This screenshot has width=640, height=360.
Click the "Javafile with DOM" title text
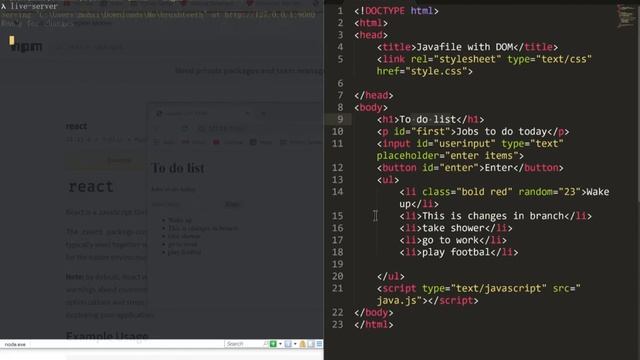click(x=464, y=47)
